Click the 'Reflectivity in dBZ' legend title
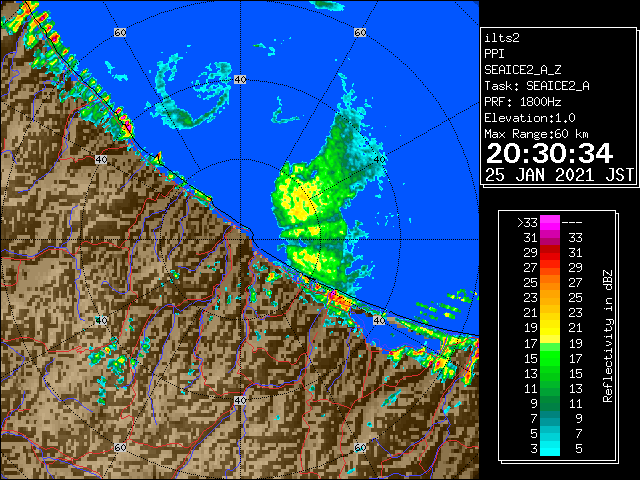640x480 pixels. pos(608,336)
